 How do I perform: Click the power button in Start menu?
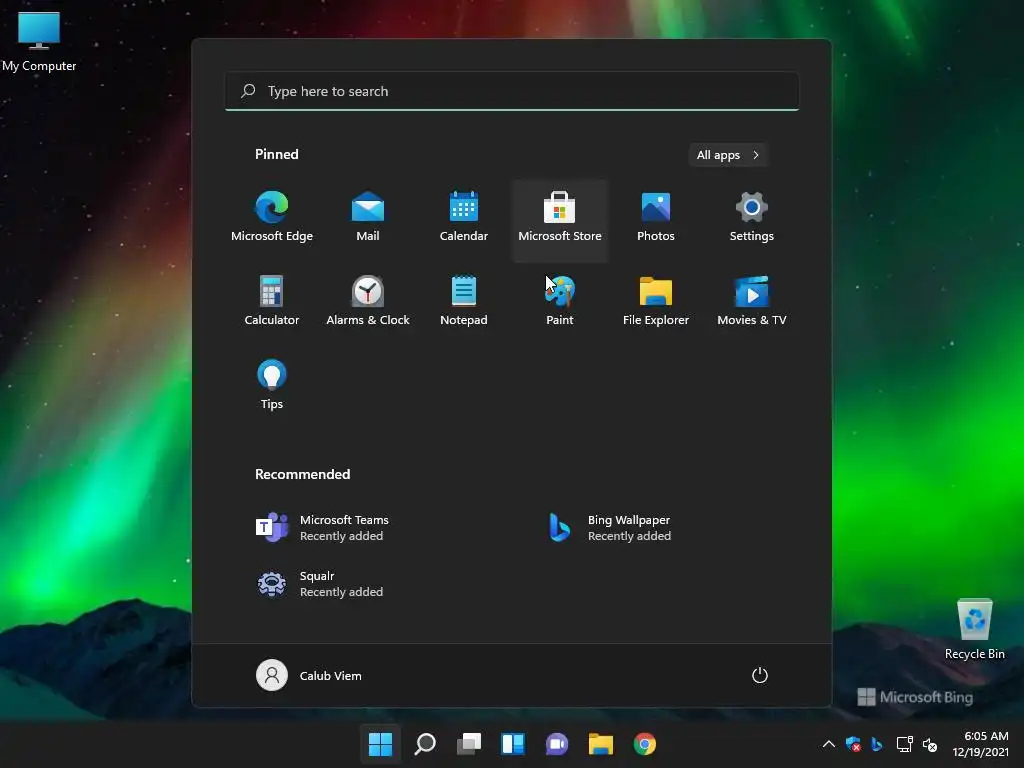click(760, 675)
